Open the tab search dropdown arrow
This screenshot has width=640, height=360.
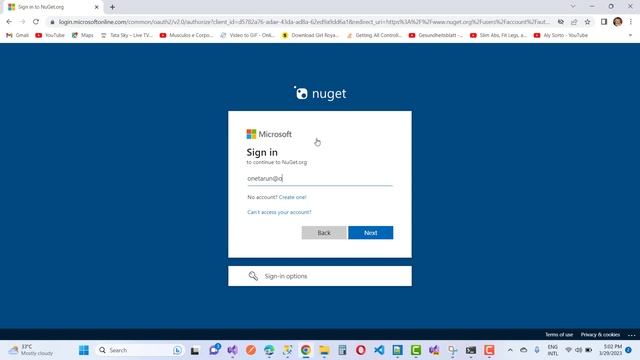pos(573,7)
